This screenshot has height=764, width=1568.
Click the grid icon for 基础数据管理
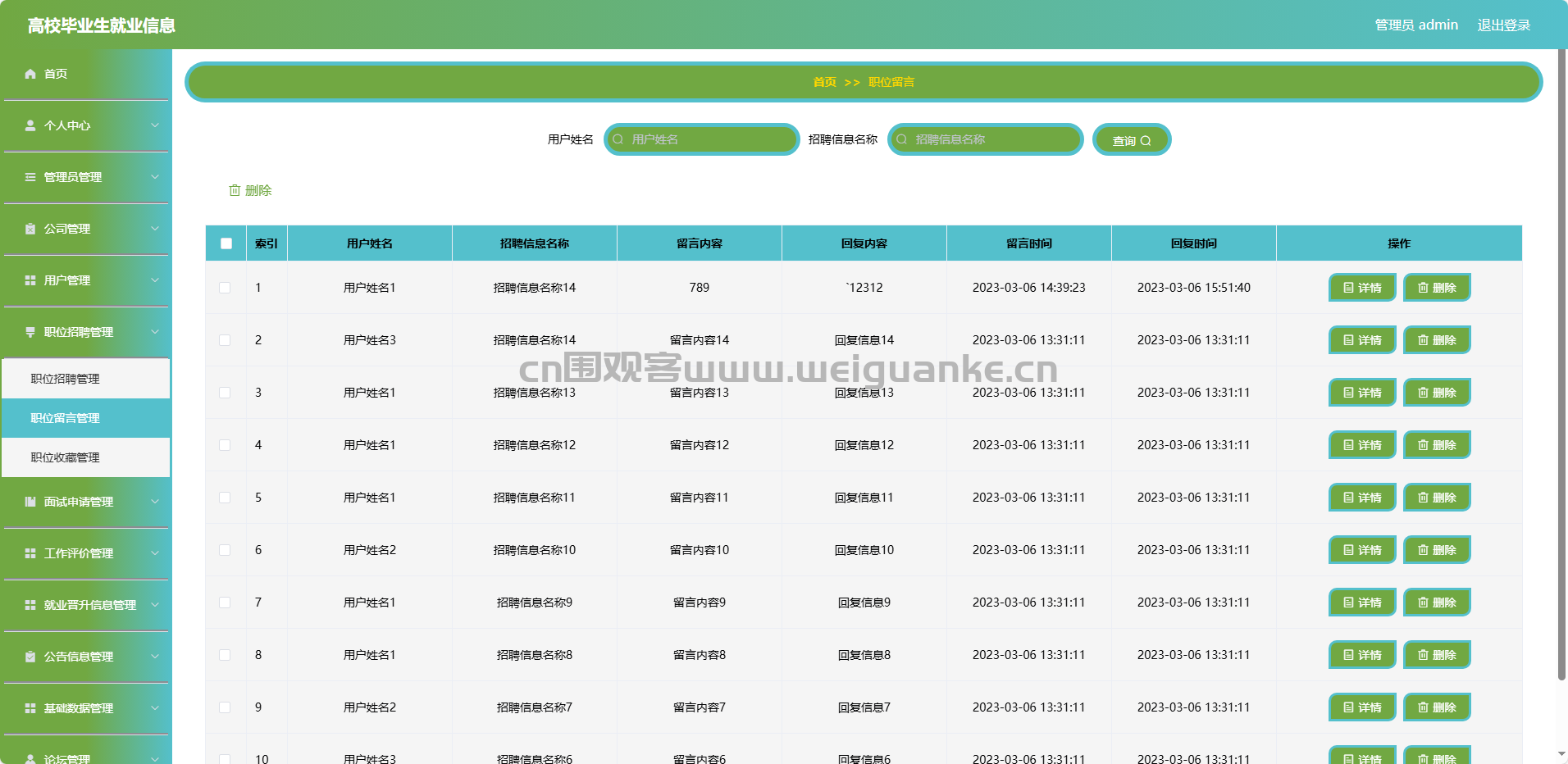[30, 708]
